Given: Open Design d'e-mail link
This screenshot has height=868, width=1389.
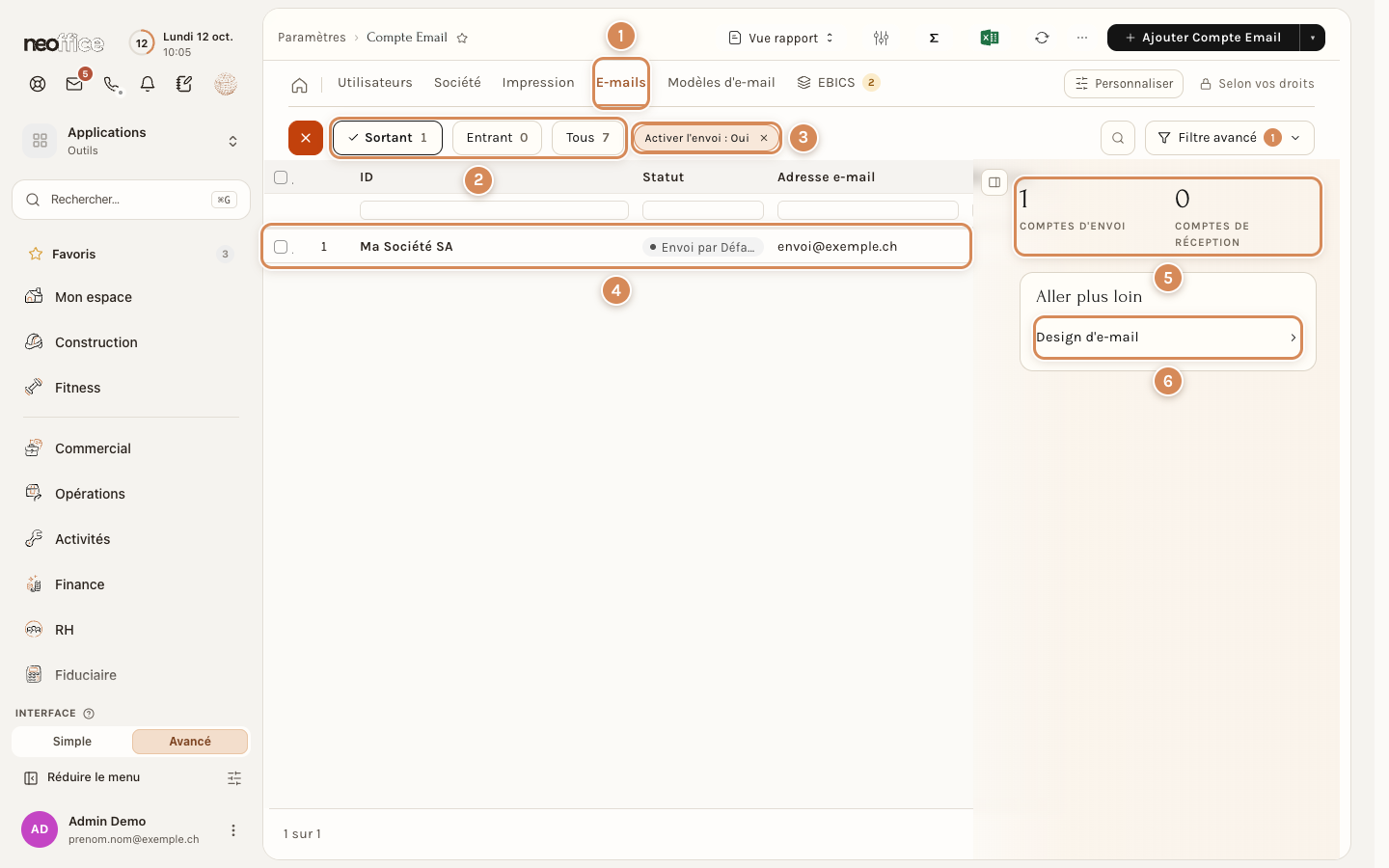Looking at the screenshot, I should [x=1167, y=338].
